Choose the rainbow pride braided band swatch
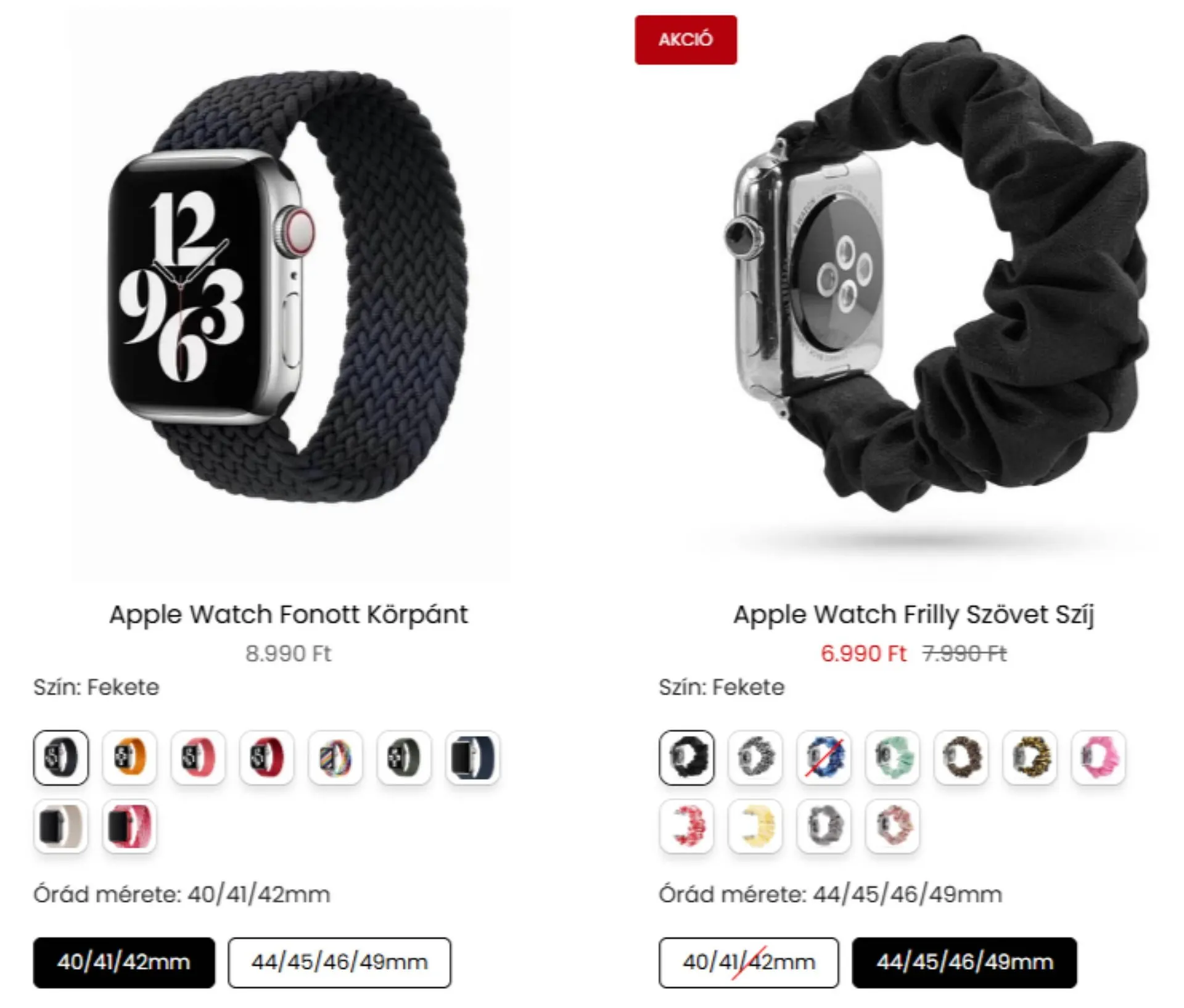Screen dimensions: 1184x1008 (x=335, y=758)
